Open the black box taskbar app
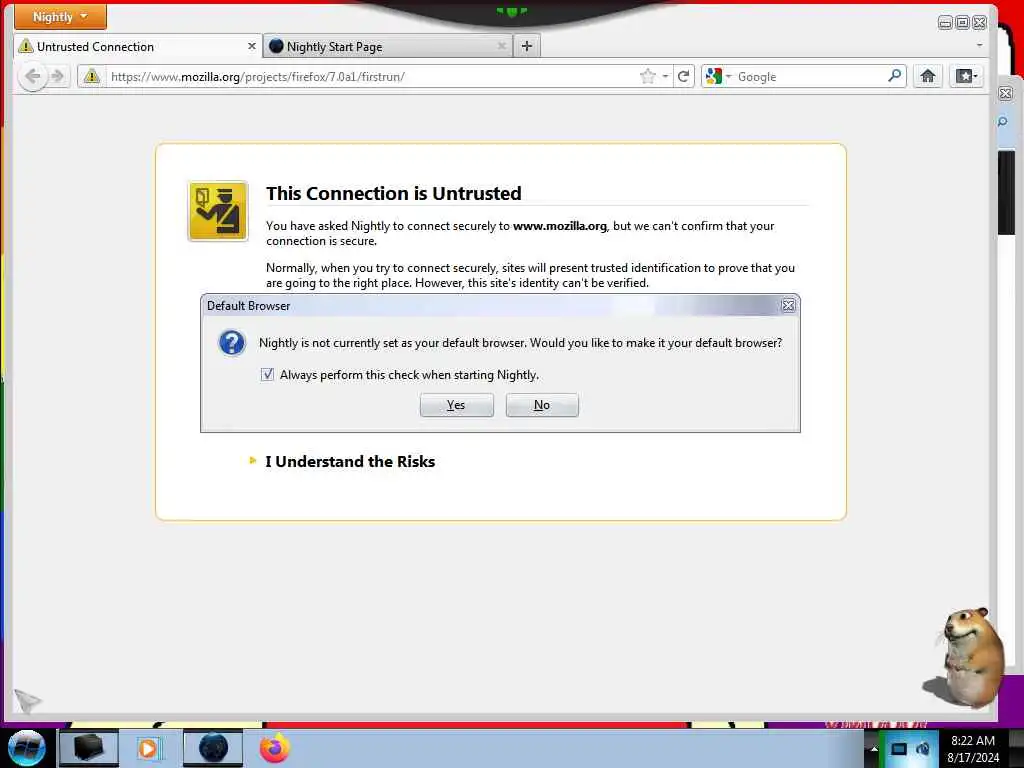The image size is (1024, 768). coord(89,748)
